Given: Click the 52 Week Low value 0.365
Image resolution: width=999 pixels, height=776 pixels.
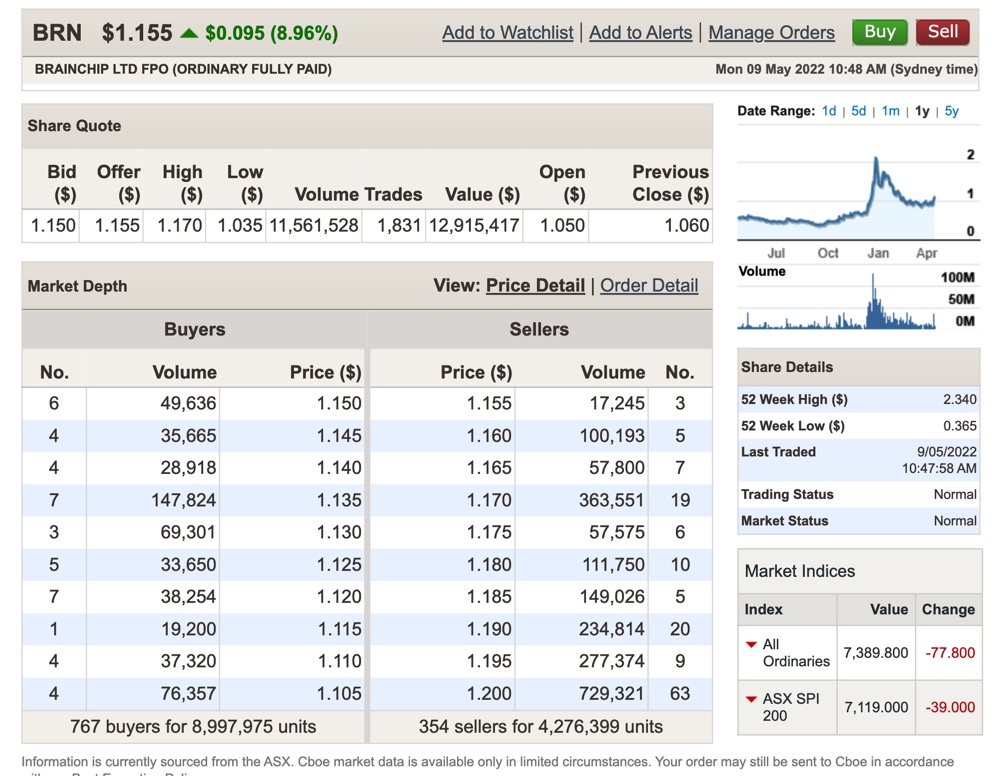Looking at the screenshot, I should click(x=959, y=426).
